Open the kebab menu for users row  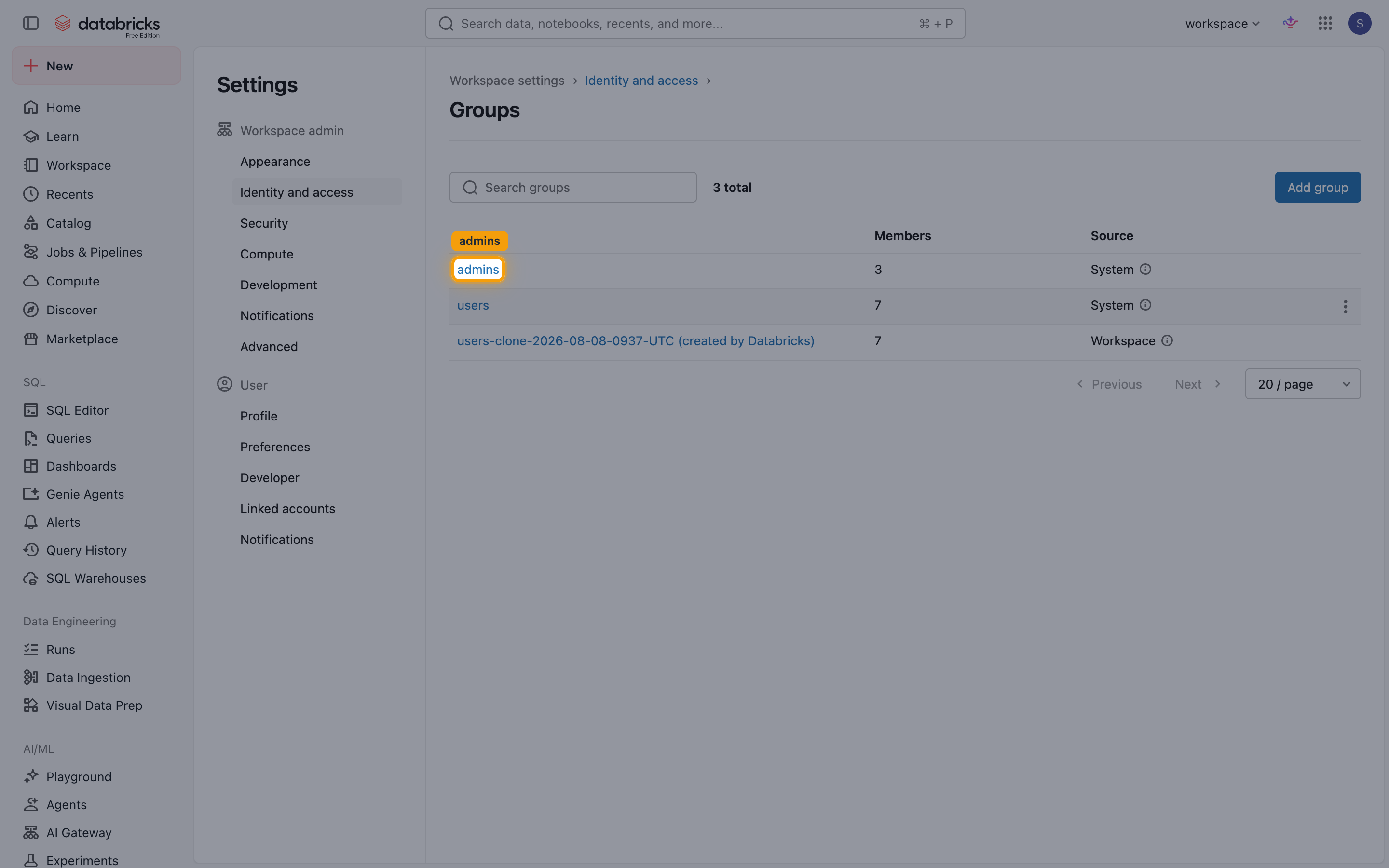(x=1345, y=307)
